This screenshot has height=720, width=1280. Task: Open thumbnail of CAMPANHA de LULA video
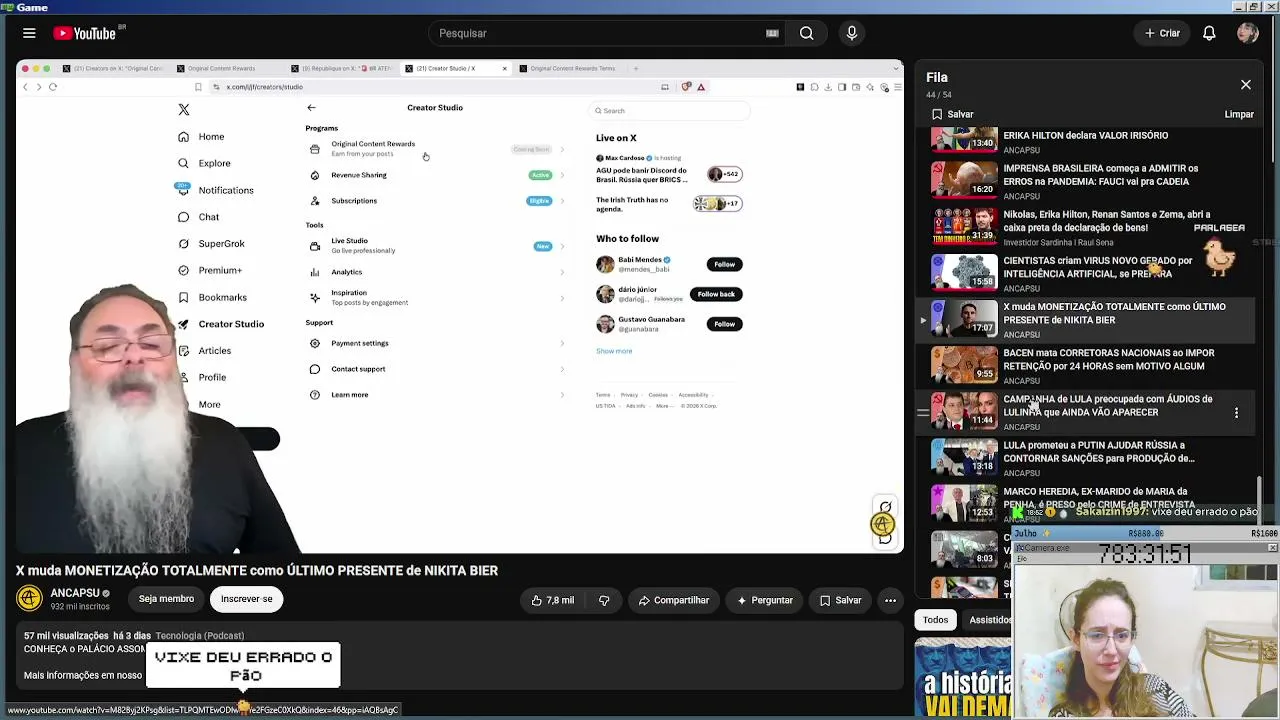[x=964, y=410]
